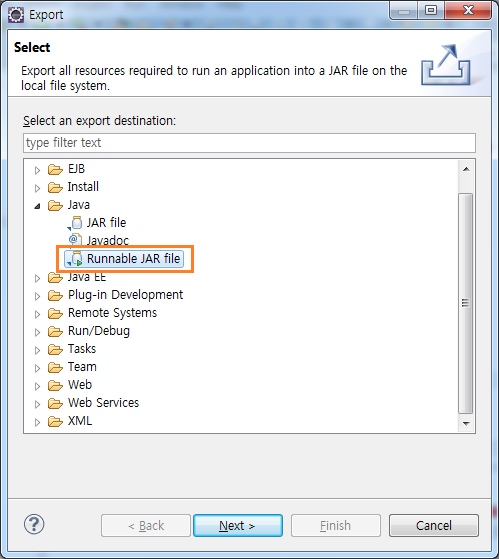Click the Cancel button
The width and height of the screenshot is (499, 559).
click(x=433, y=525)
